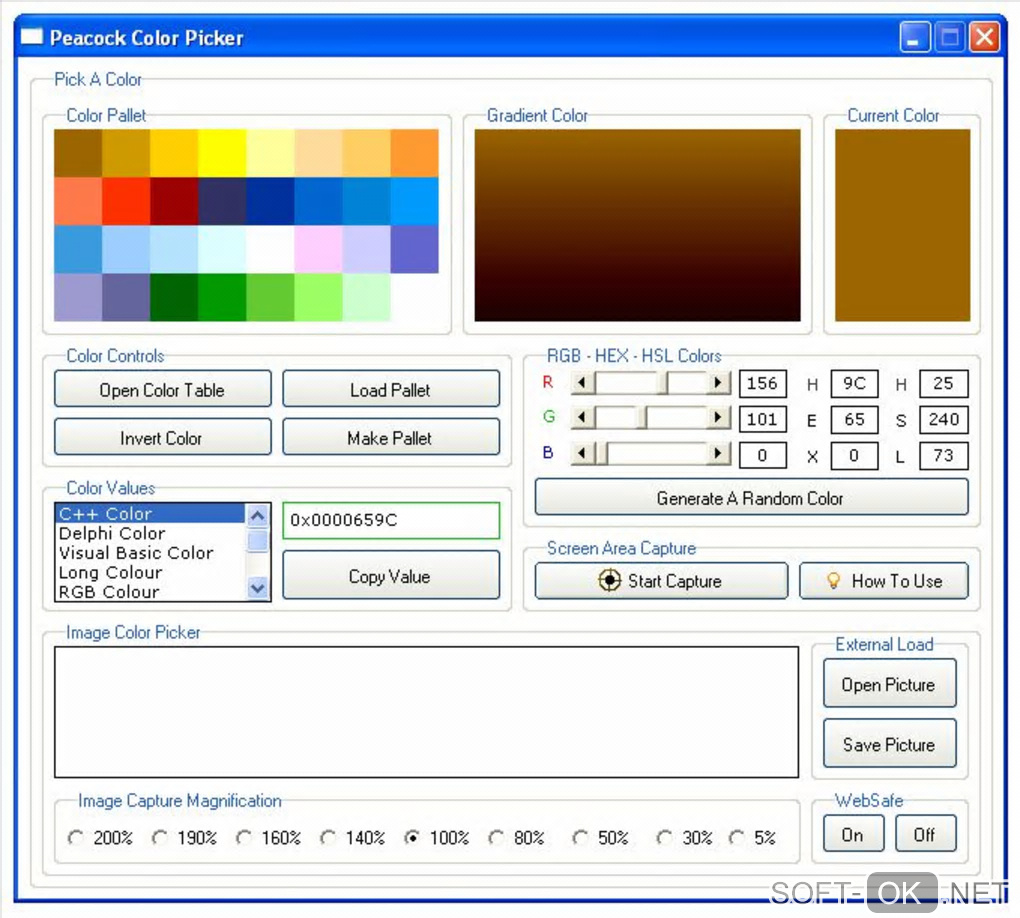Select Delphi Color in the list
Viewport: 1020px width, 918px height.
pos(150,533)
